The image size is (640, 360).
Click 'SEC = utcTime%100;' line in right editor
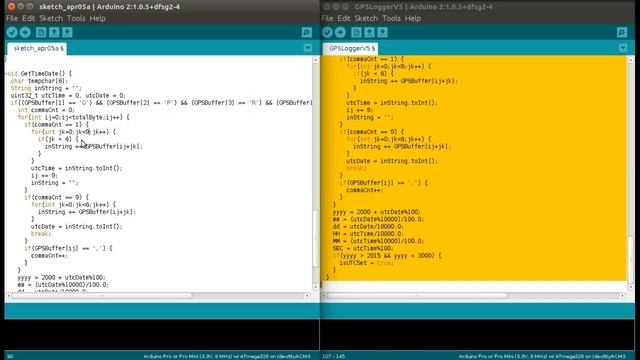click(363, 248)
